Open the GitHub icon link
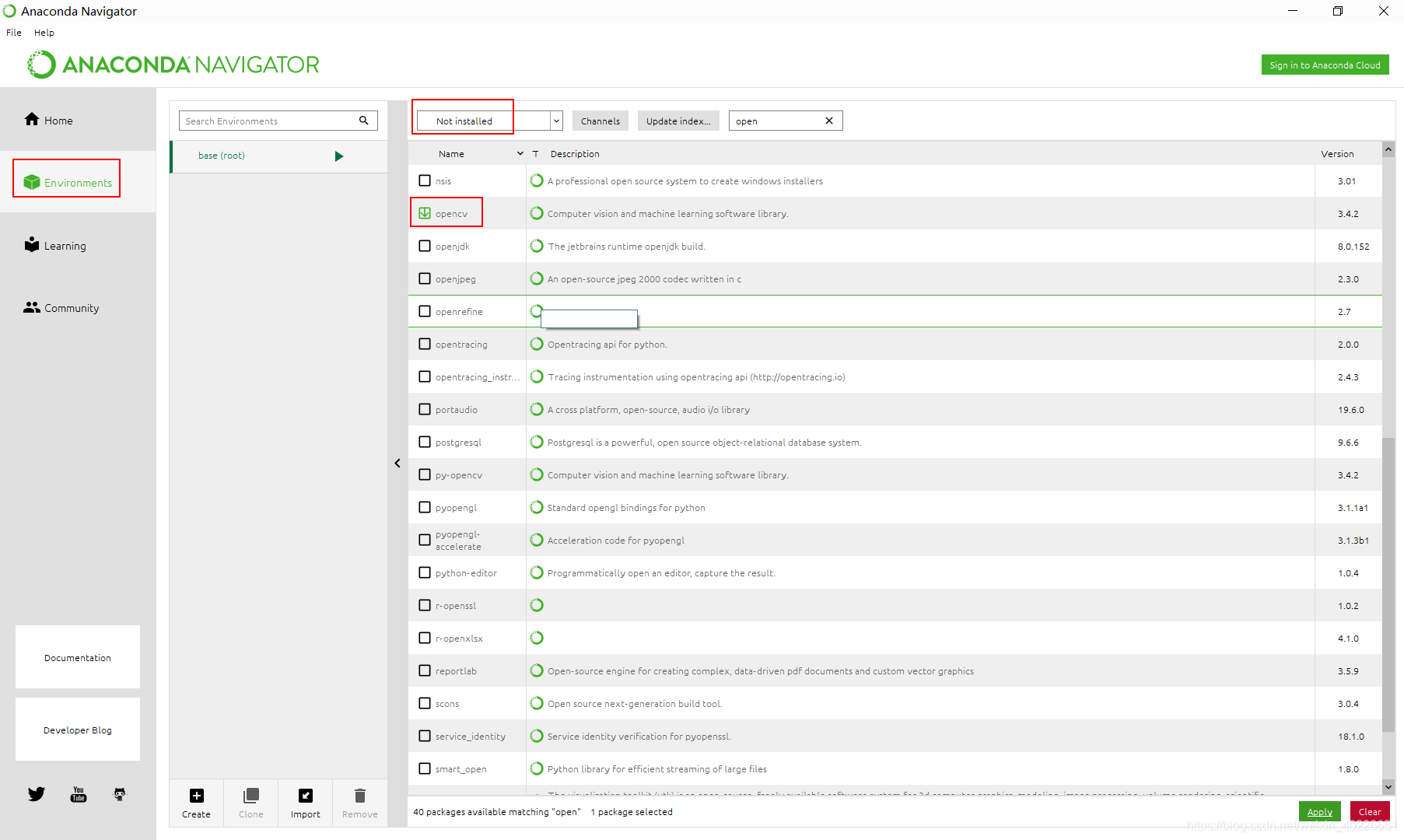The image size is (1404, 840). [120, 794]
